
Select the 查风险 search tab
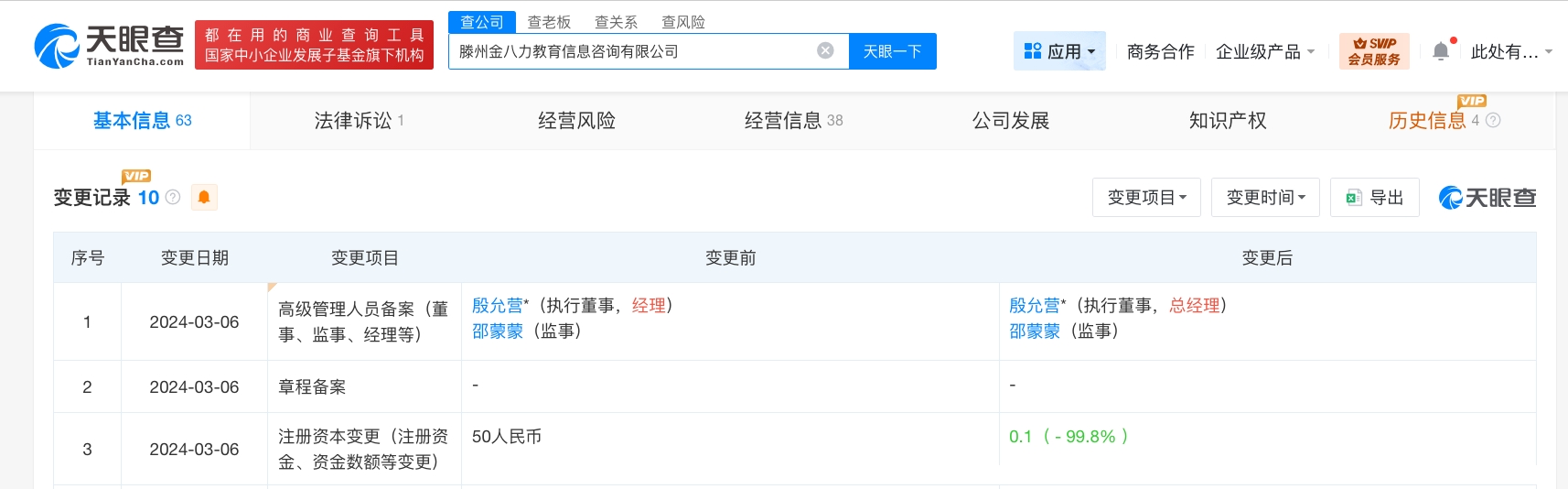click(683, 22)
